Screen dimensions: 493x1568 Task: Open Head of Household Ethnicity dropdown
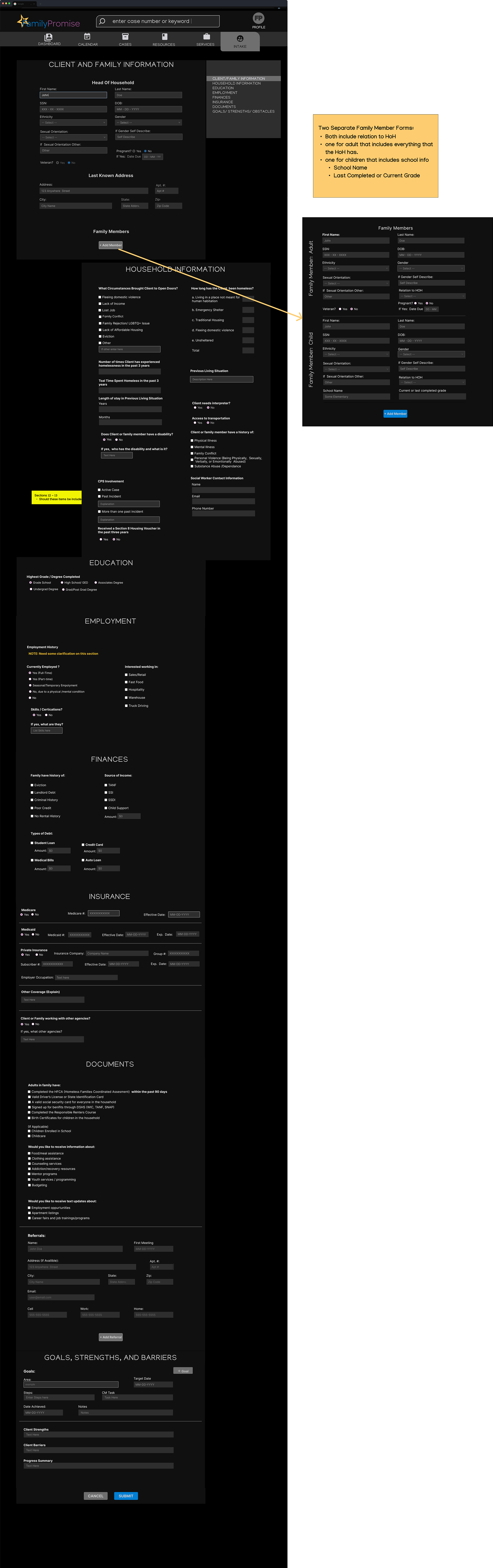pos(73,122)
